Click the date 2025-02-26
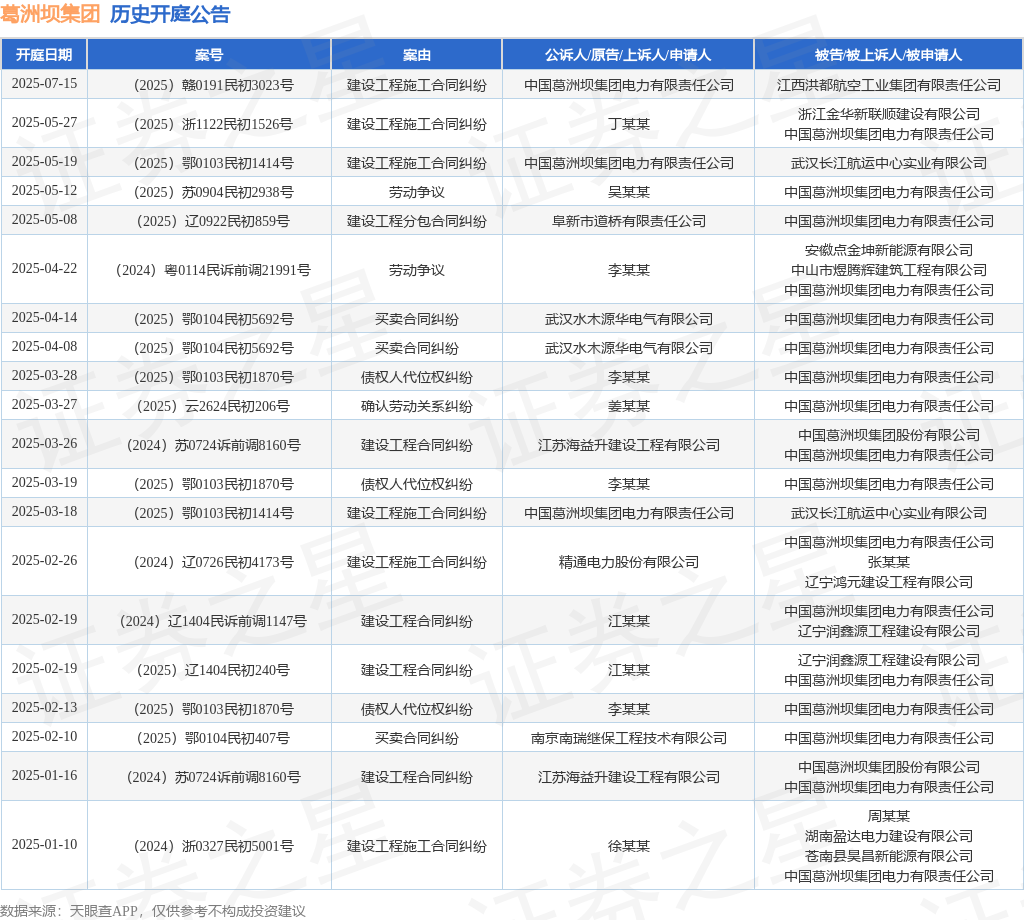The height and width of the screenshot is (920, 1024). 44,560
